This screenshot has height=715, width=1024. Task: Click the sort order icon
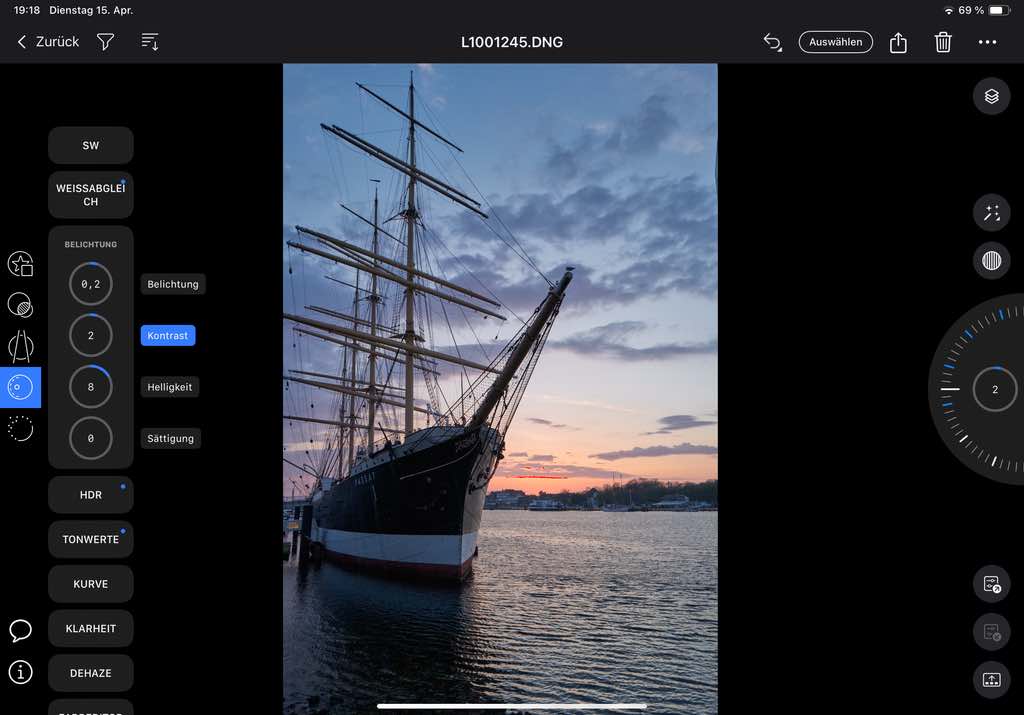150,42
